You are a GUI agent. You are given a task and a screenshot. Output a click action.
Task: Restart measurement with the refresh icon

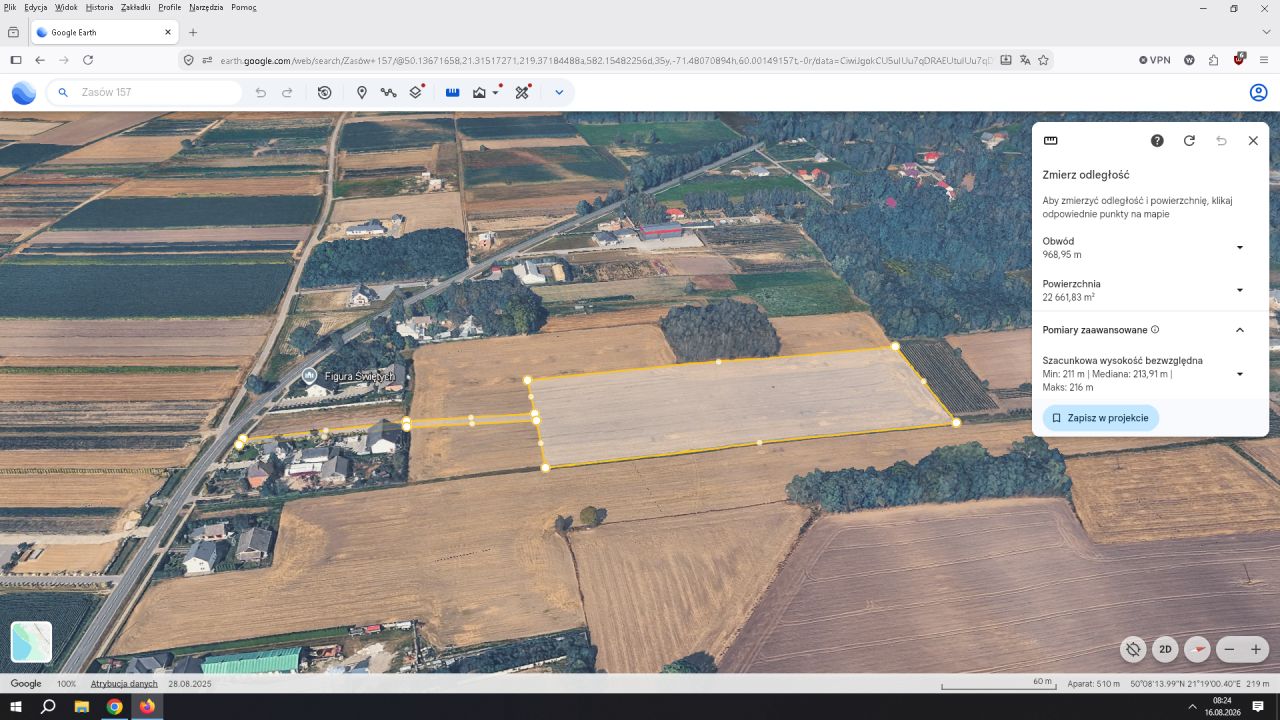(x=1189, y=141)
